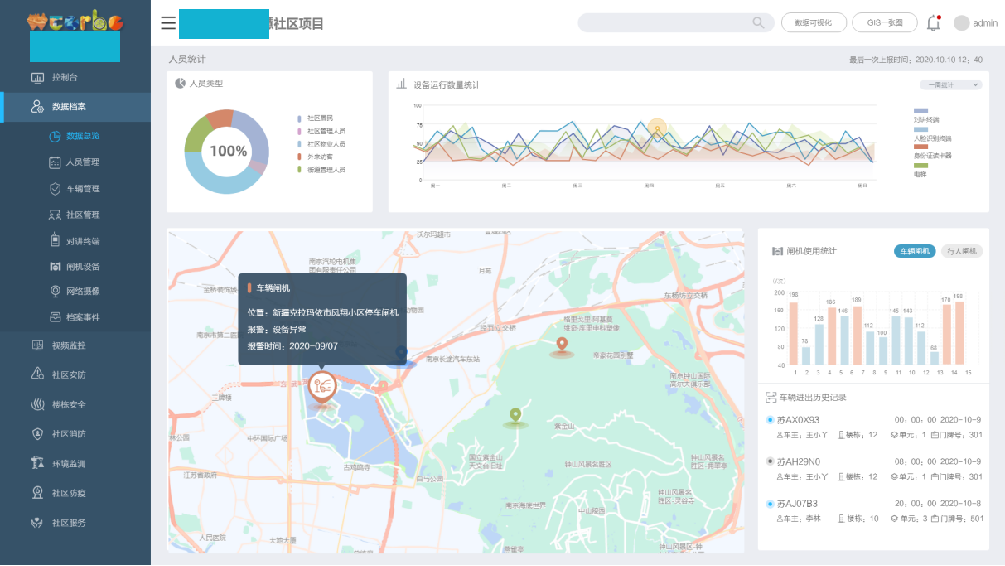Toggle 人脸识别门禁 line chart legend
Image resolution: width=1005 pixels, height=566 pixels.
click(x=932, y=135)
